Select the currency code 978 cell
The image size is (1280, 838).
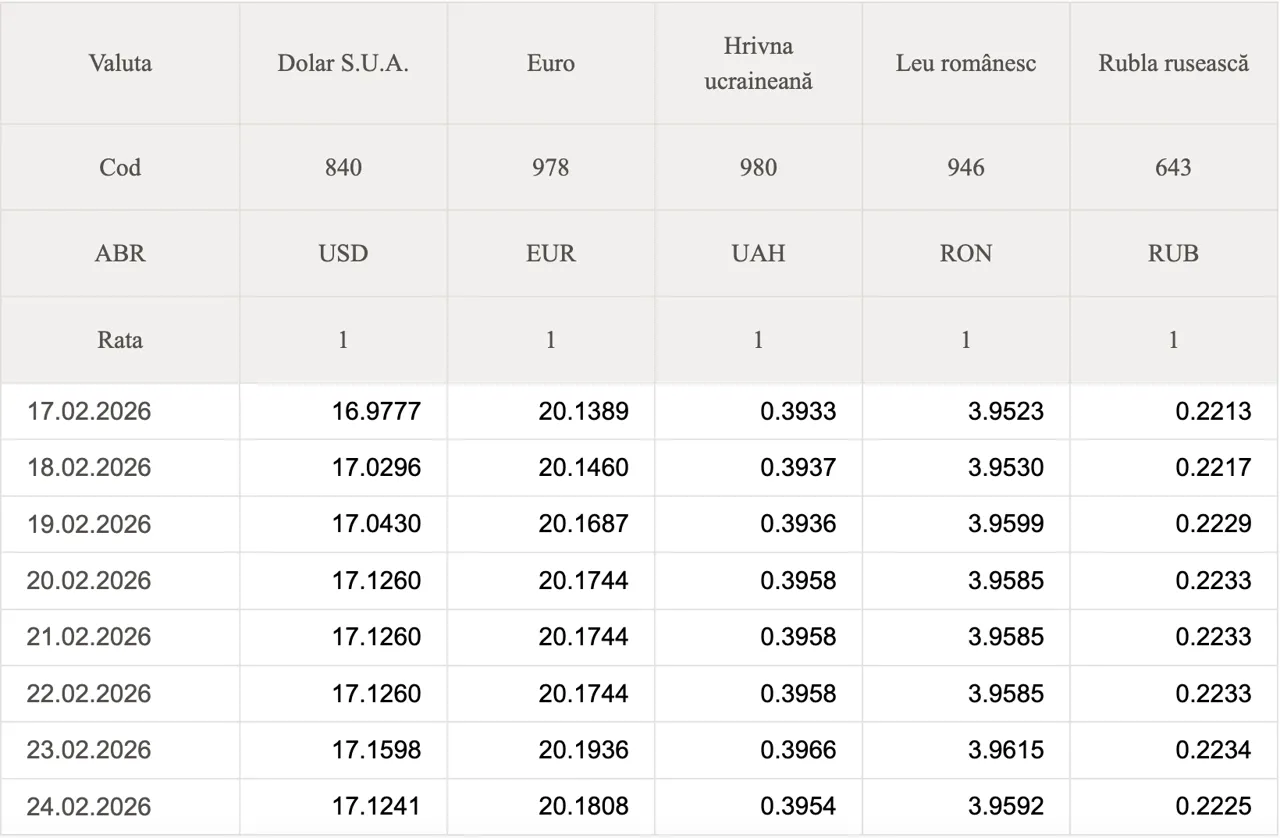[551, 167]
